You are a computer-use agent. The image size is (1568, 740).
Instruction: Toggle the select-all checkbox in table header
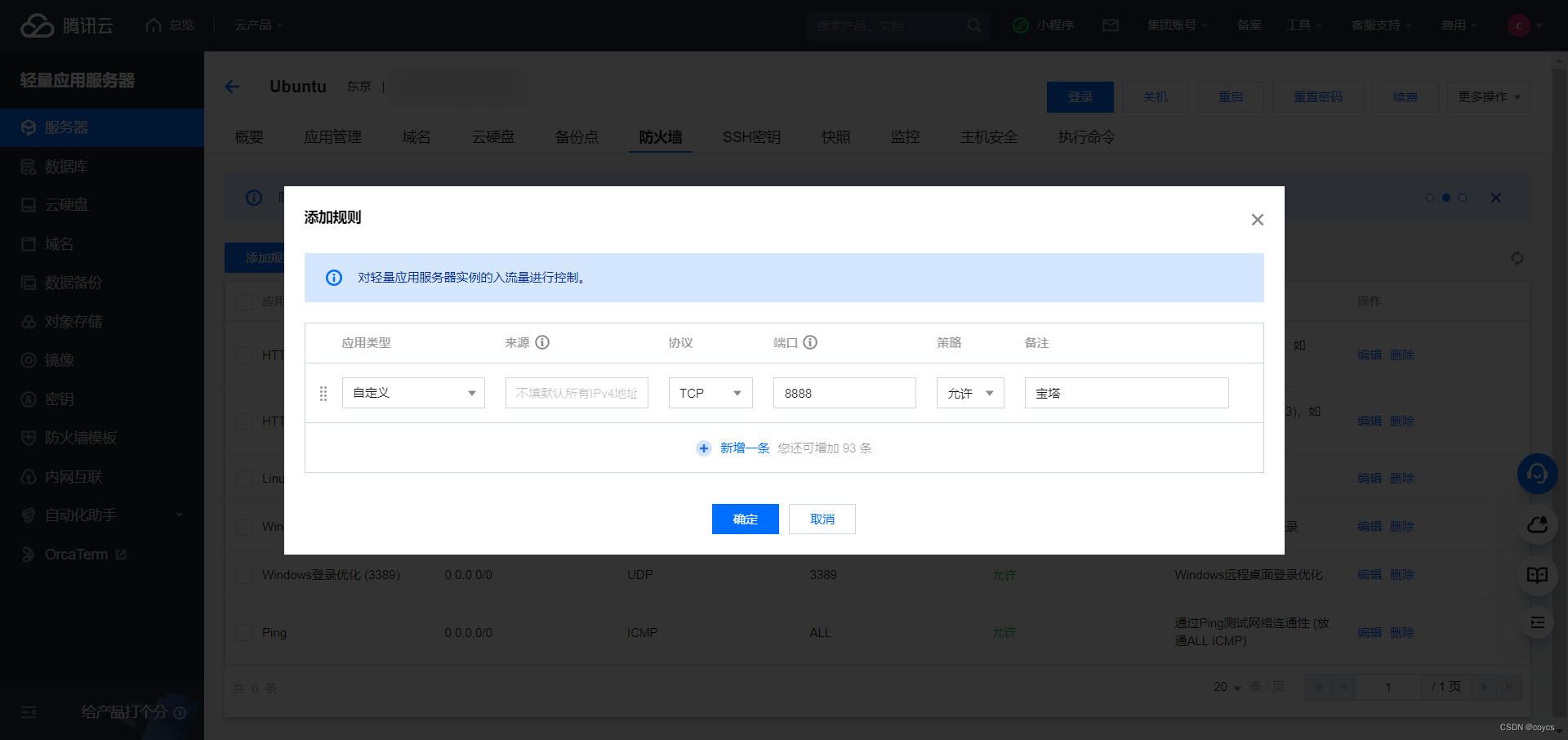pos(244,301)
